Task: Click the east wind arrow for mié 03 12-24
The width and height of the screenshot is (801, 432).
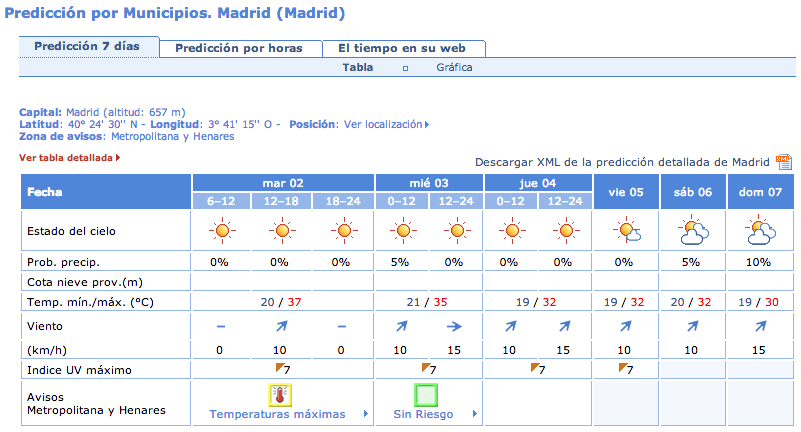Action: (x=454, y=326)
